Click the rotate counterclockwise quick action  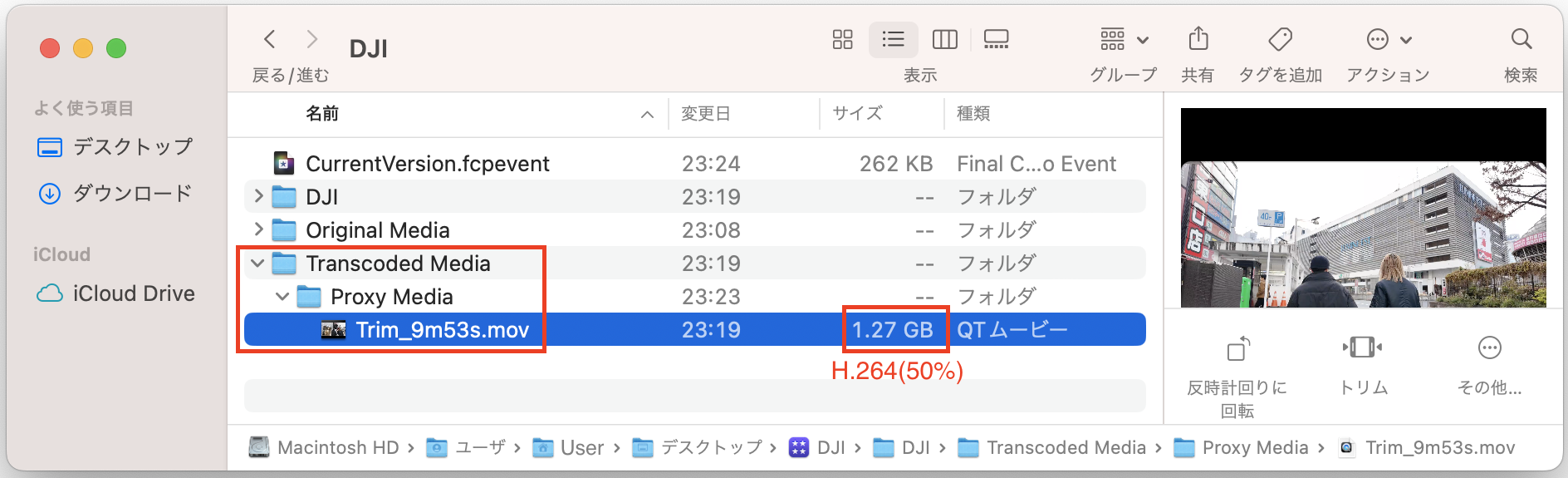click(x=1237, y=348)
